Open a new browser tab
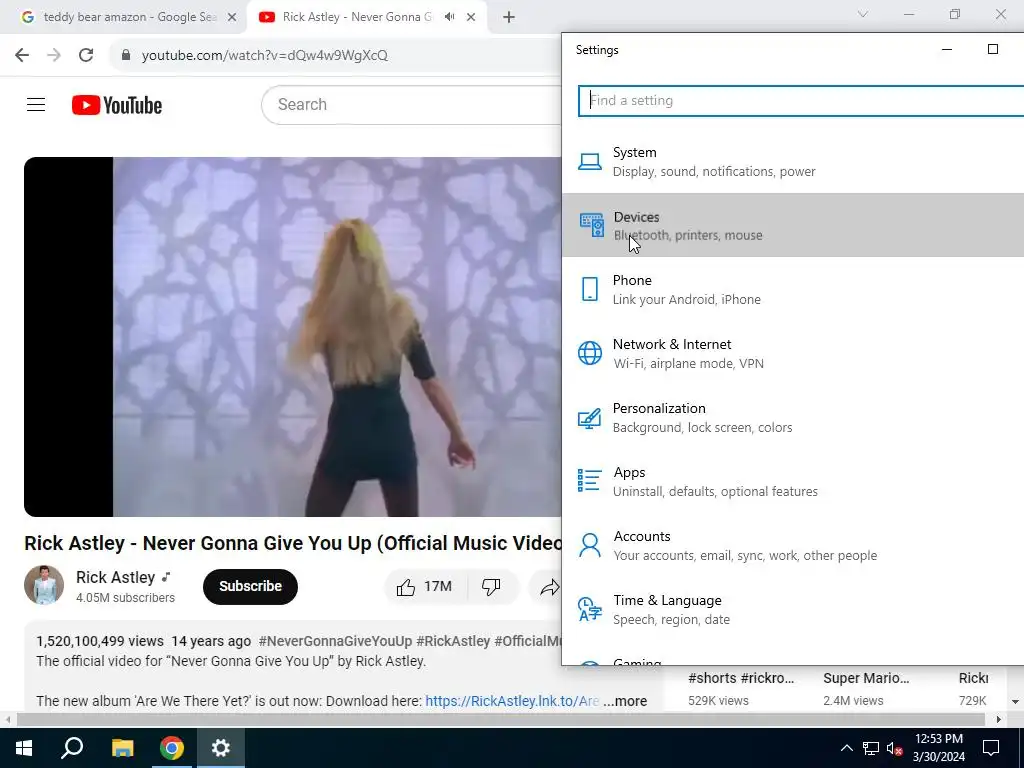The height and width of the screenshot is (768, 1024). click(509, 17)
